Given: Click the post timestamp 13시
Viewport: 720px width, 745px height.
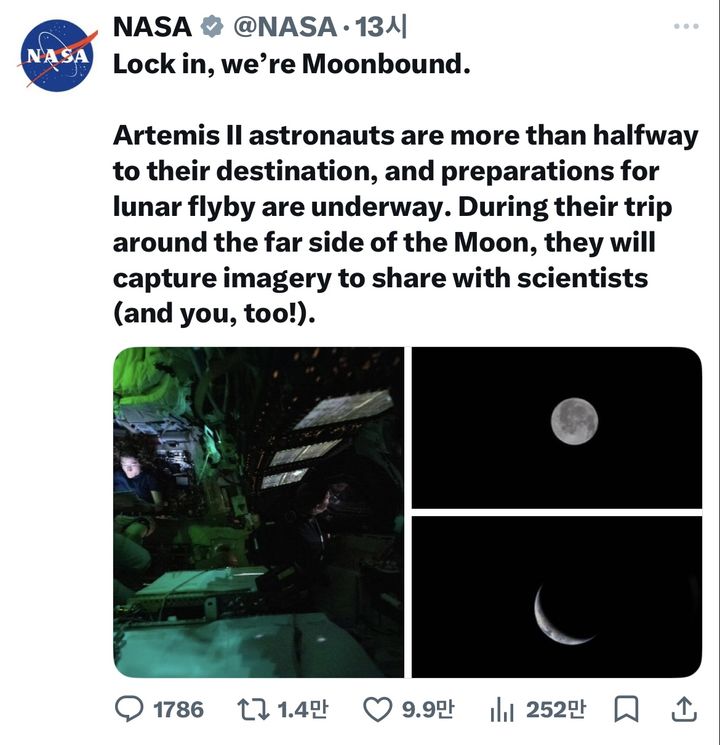Looking at the screenshot, I should pyautogui.click(x=381, y=27).
